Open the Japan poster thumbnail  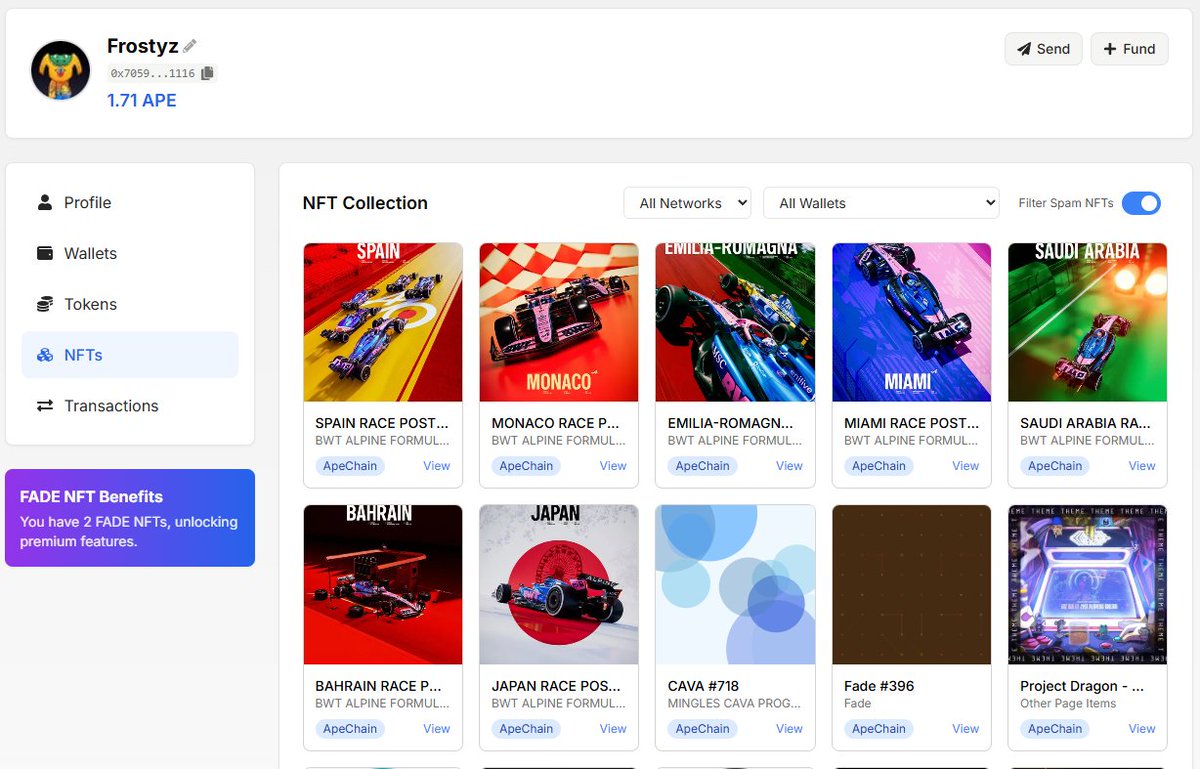[559, 585]
